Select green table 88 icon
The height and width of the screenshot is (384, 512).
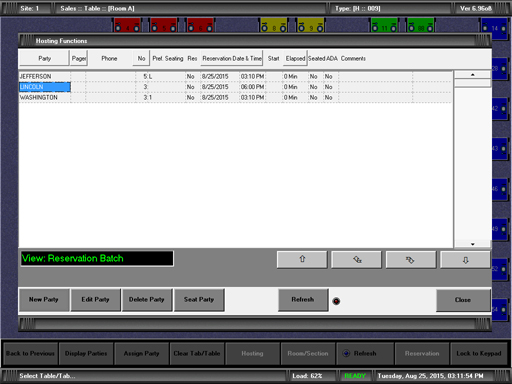[x=421, y=25]
